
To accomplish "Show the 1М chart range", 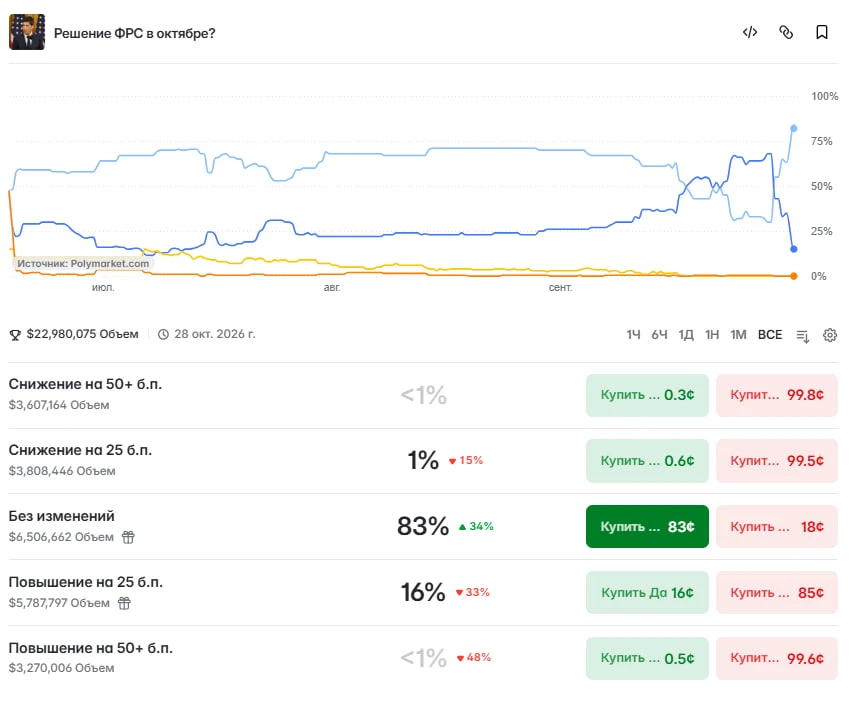I will point(738,335).
